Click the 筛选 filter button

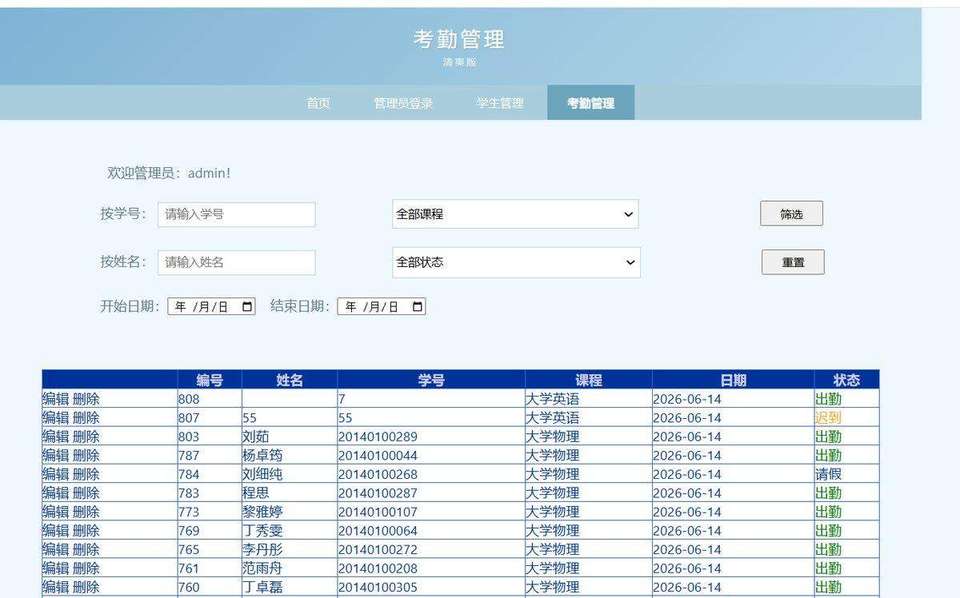point(792,214)
